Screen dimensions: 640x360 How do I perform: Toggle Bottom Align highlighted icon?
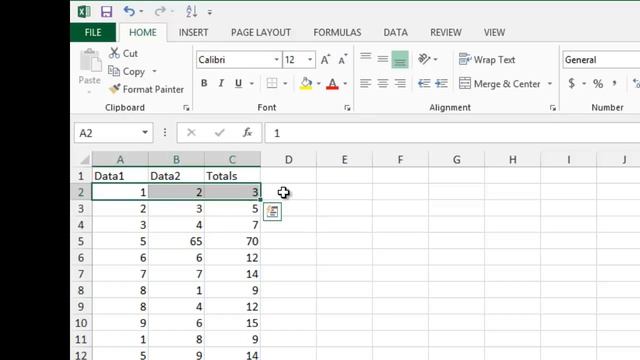click(x=400, y=60)
